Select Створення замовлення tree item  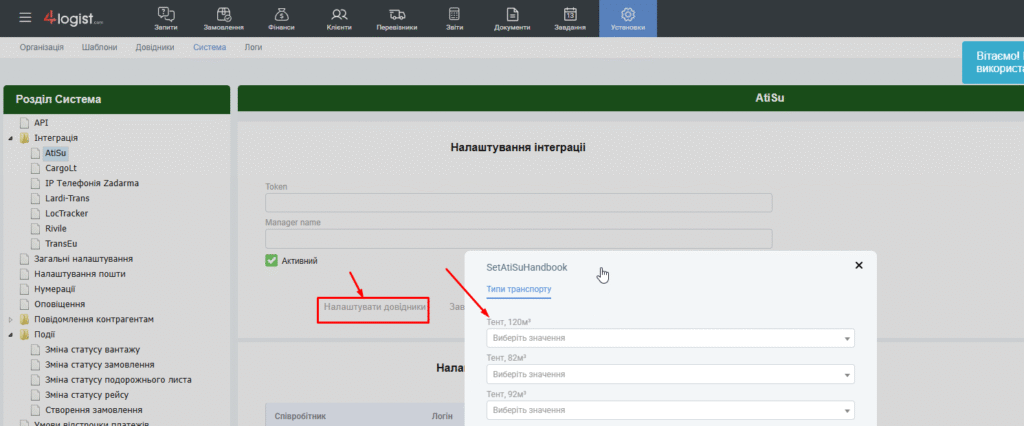[x=93, y=410]
